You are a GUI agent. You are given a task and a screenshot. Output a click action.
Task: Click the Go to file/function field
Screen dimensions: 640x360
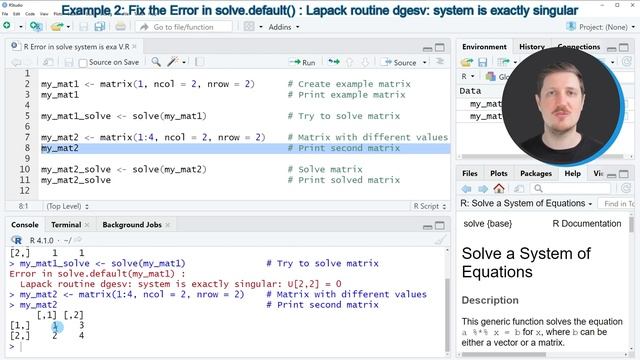[x=184, y=27]
